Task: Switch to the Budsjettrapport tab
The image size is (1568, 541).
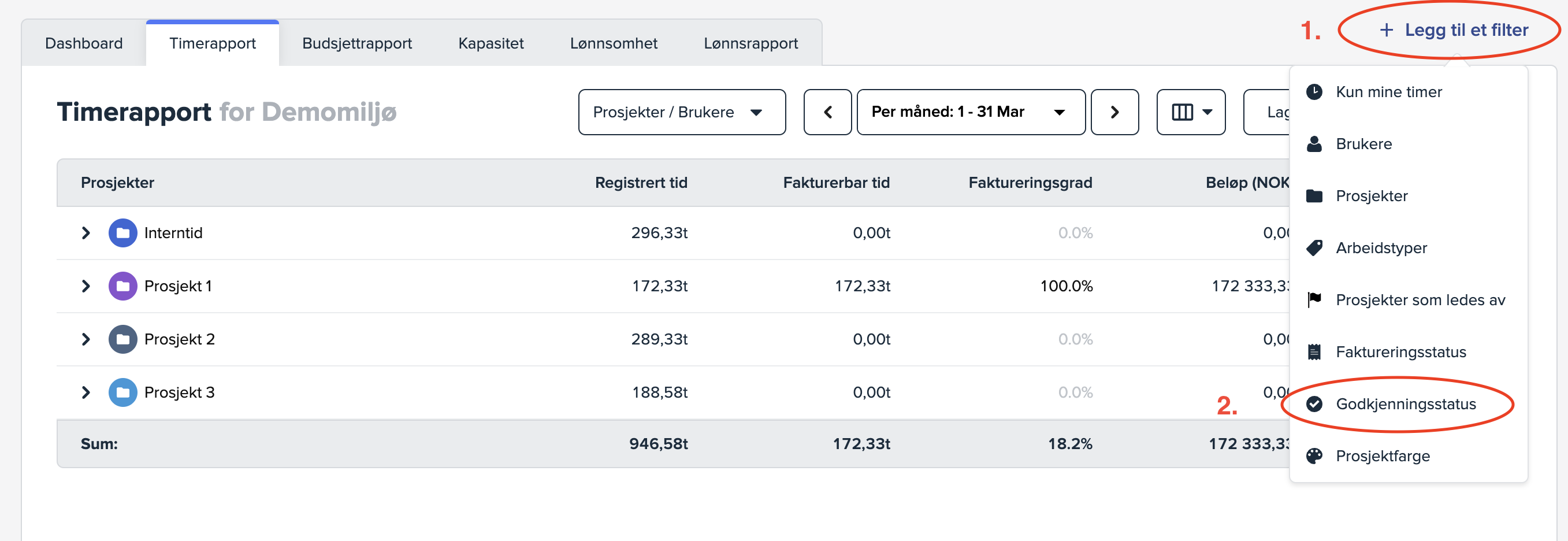Action: pos(356,43)
